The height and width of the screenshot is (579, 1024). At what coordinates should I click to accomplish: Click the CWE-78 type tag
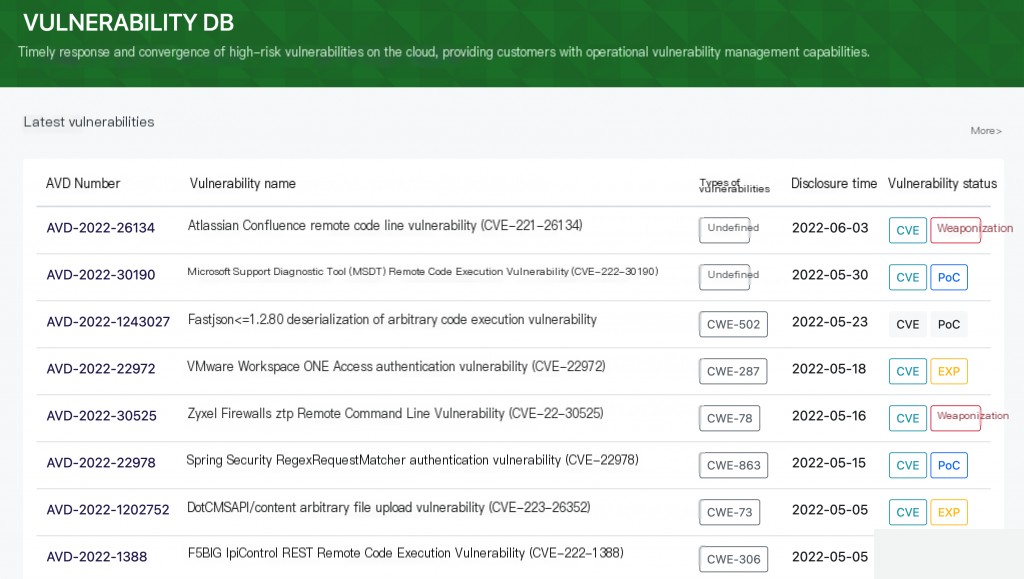729,418
